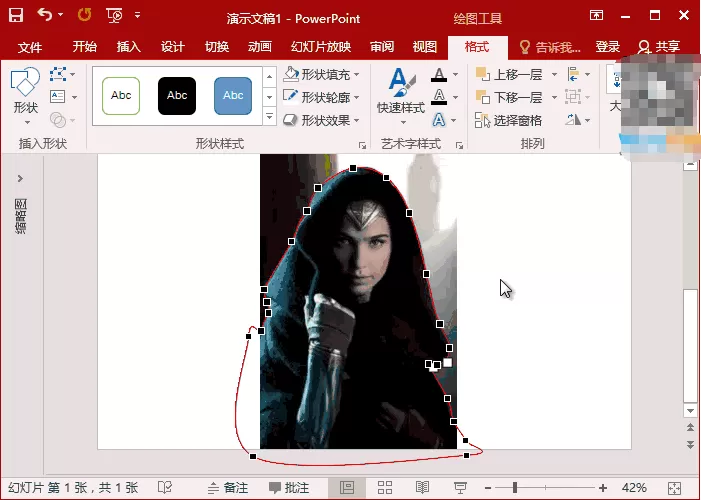
Task: Open the 文件 tab
Action: click(30, 47)
